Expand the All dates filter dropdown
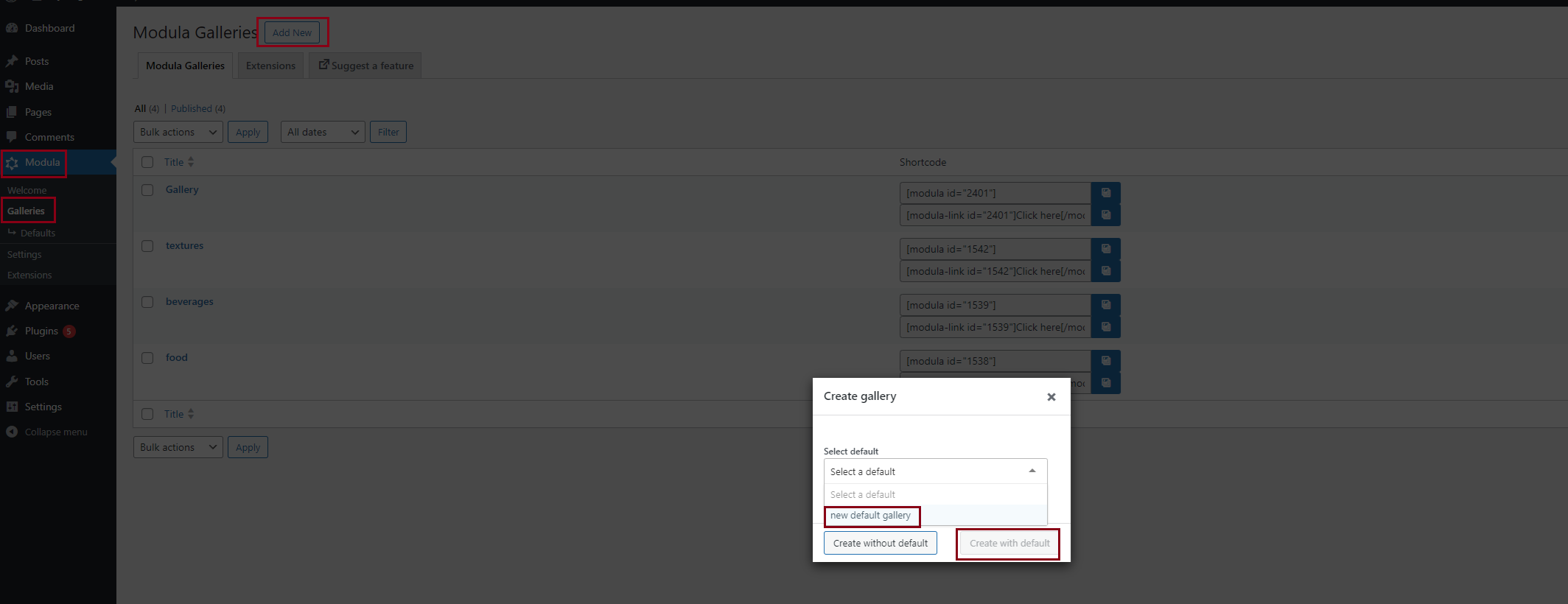Viewport: 1568px width, 604px height. click(323, 133)
